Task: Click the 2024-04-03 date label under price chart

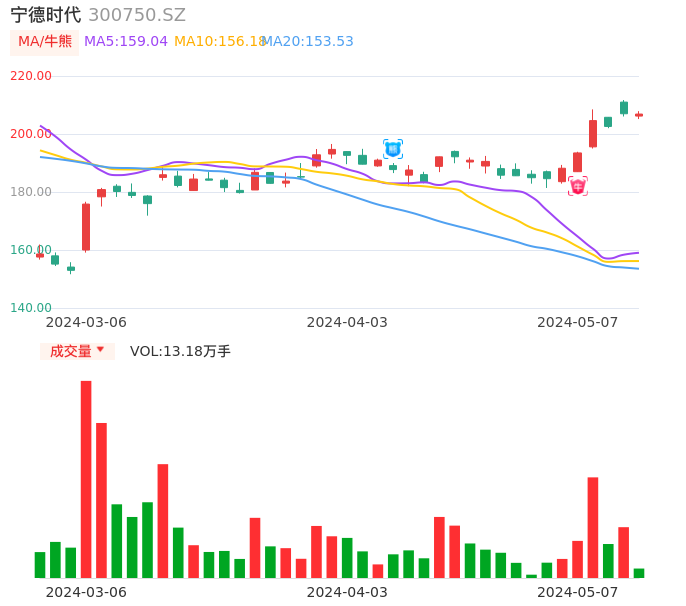Action: (346, 322)
